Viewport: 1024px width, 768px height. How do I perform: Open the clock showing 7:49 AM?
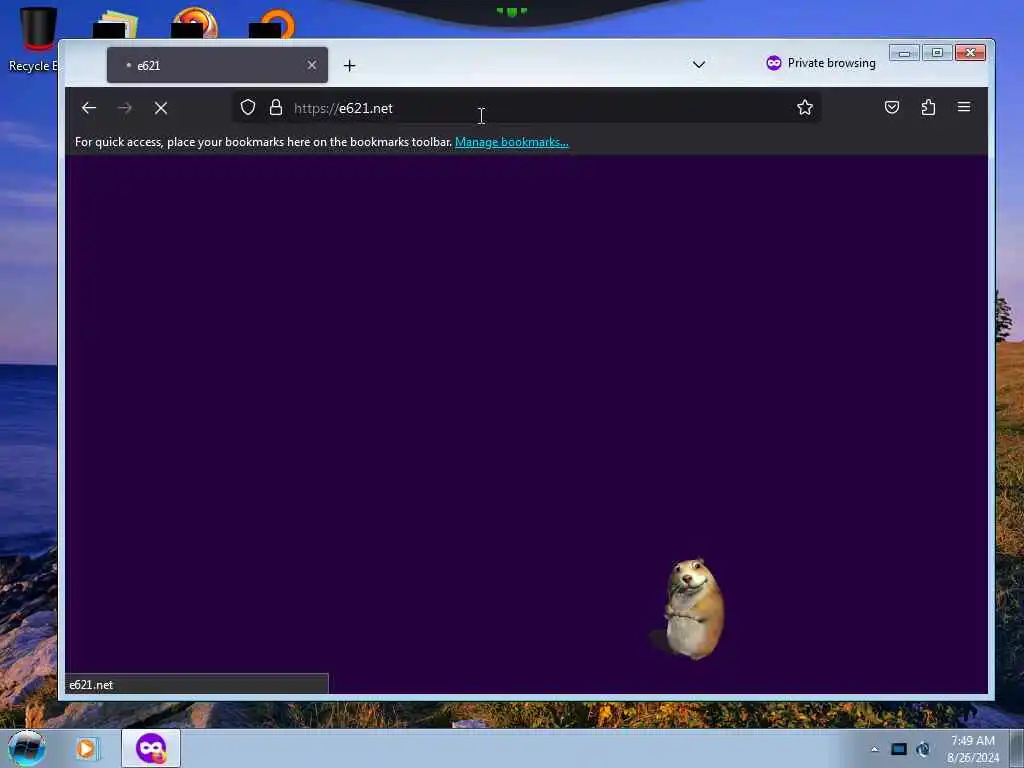(x=972, y=749)
